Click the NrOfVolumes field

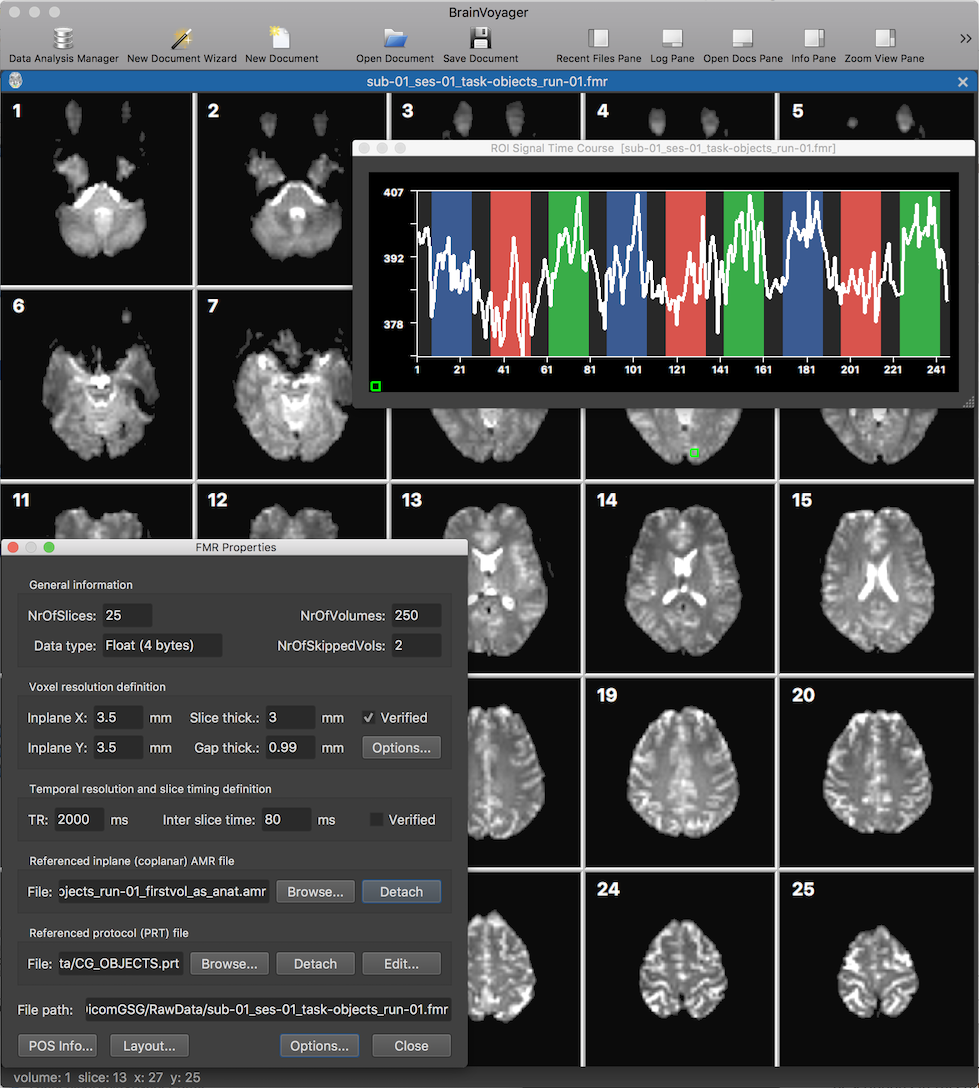(416, 615)
